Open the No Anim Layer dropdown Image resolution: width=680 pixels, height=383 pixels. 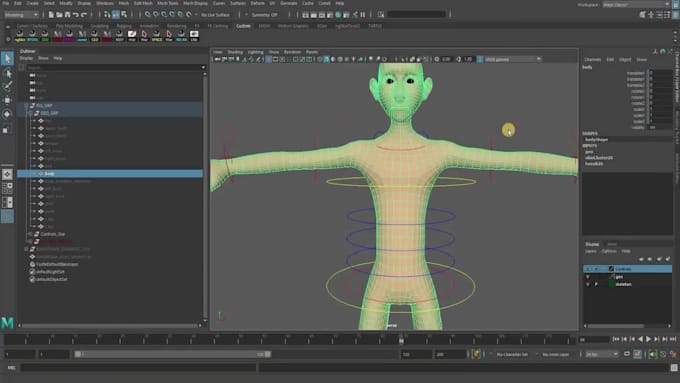click(556, 354)
